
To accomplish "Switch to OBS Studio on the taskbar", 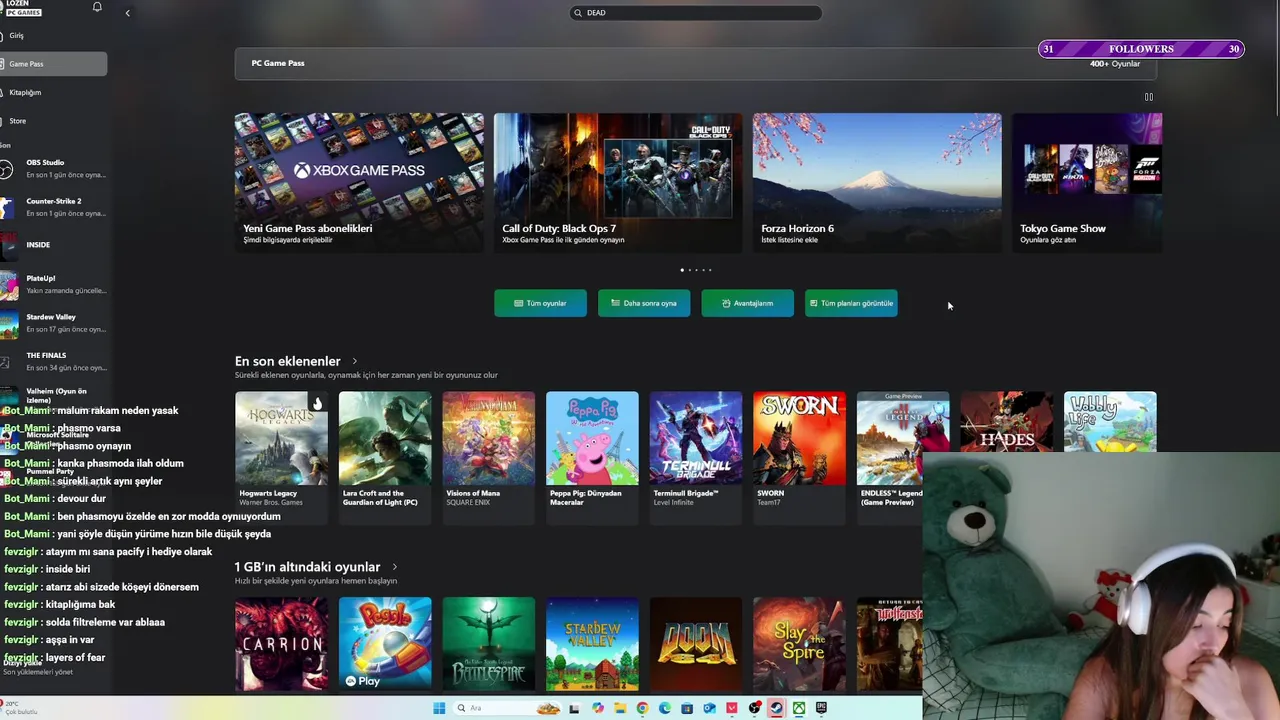I will [755, 708].
